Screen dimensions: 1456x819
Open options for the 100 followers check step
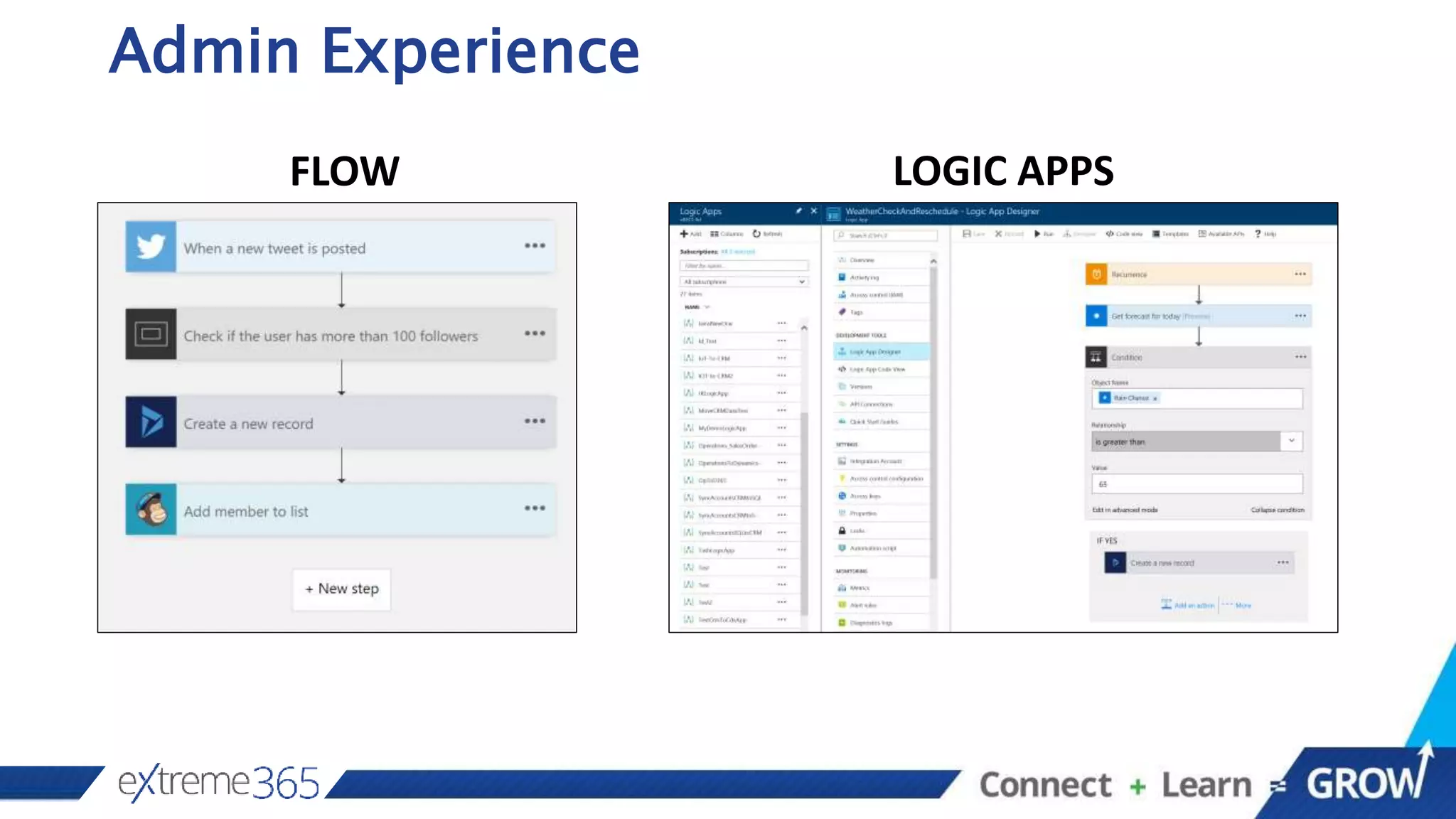535,333
